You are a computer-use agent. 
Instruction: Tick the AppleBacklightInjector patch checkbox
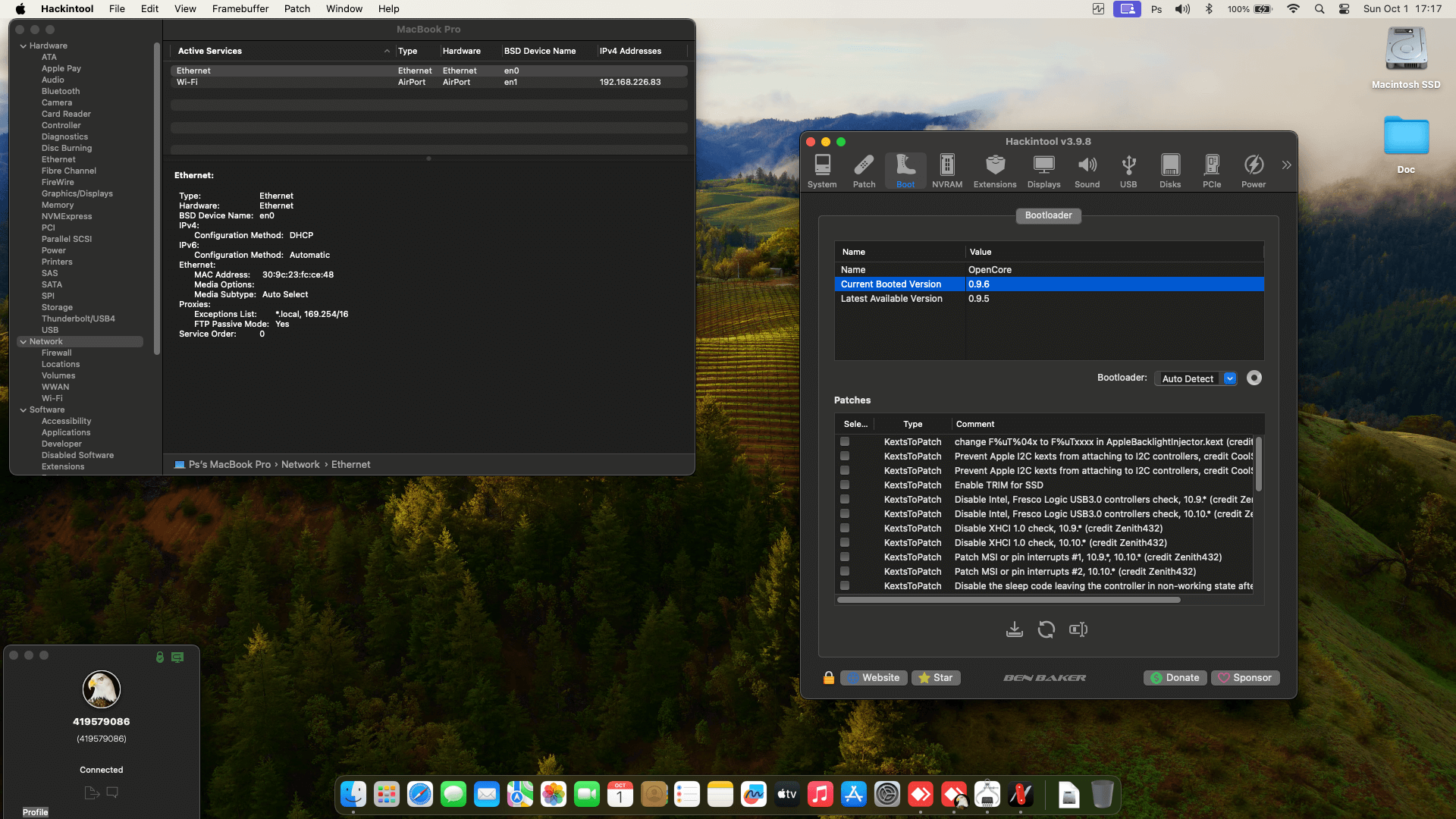click(x=845, y=441)
